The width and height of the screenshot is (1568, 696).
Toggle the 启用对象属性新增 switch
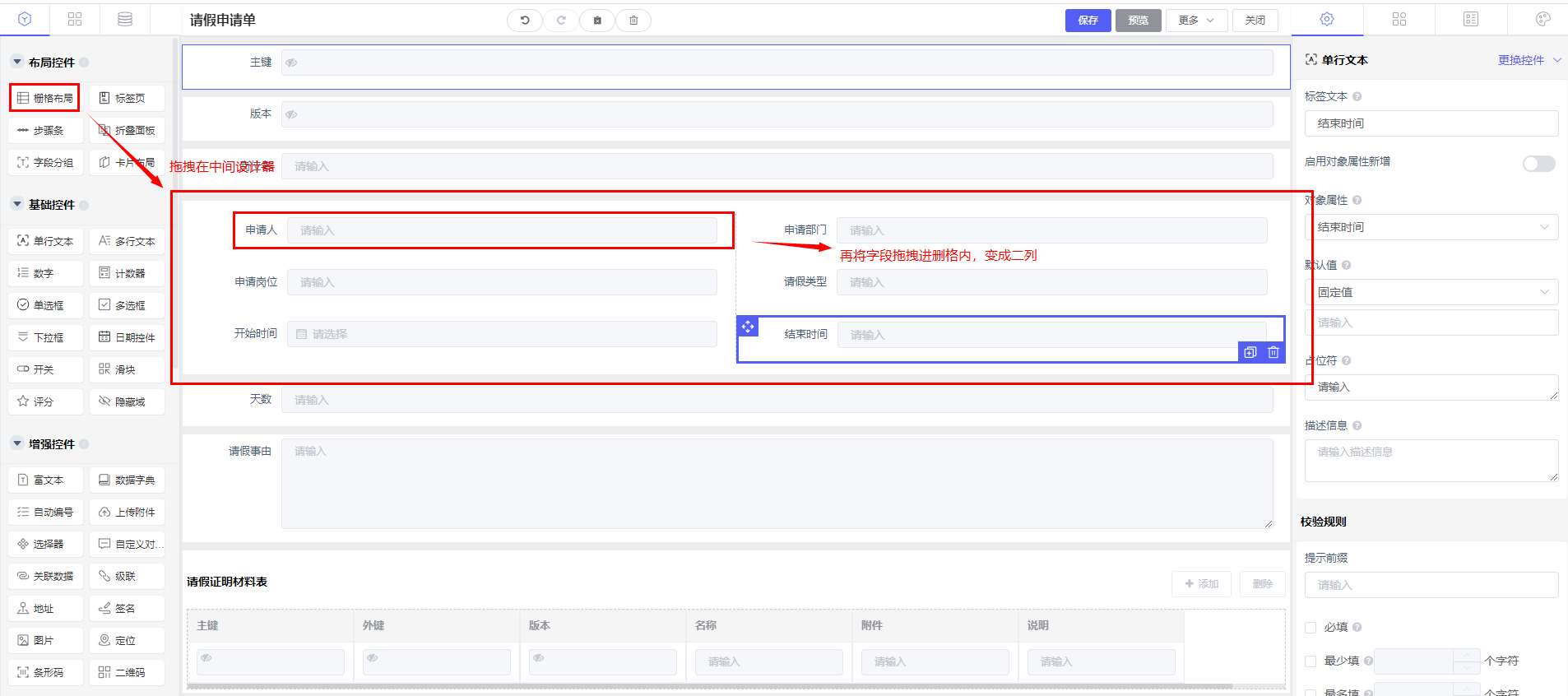pos(1538,163)
